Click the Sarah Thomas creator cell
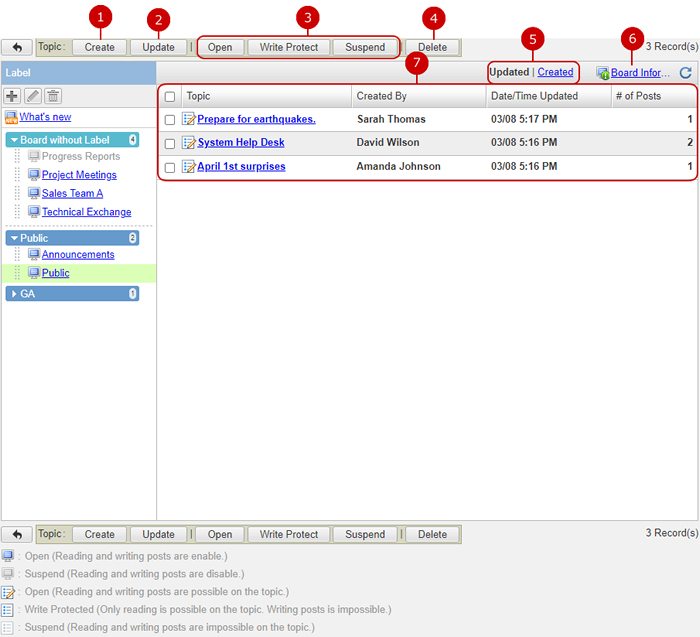700x637 pixels. pos(391,119)
